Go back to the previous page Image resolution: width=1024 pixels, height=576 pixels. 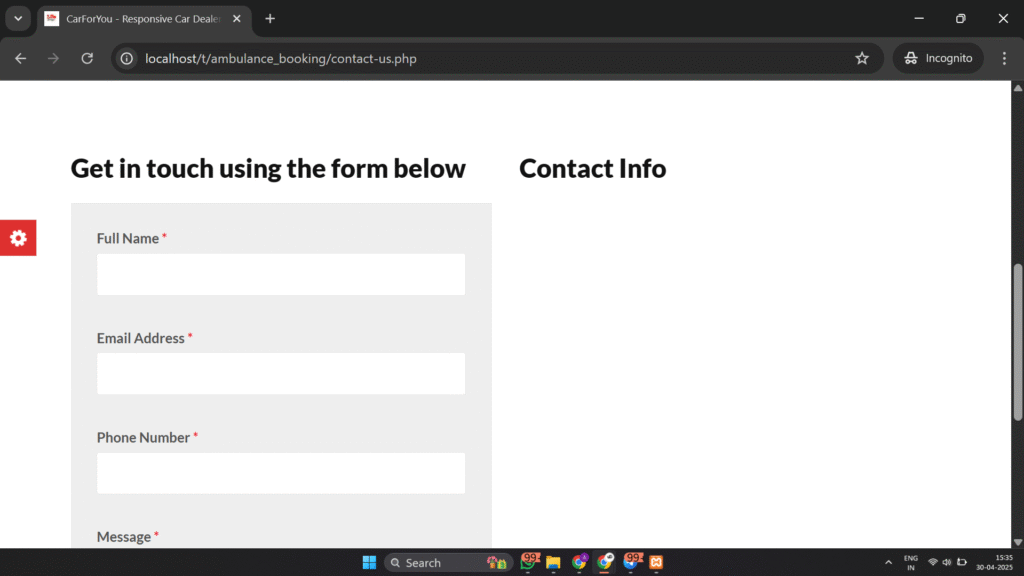pyautogui.click(x=21, y=58)
